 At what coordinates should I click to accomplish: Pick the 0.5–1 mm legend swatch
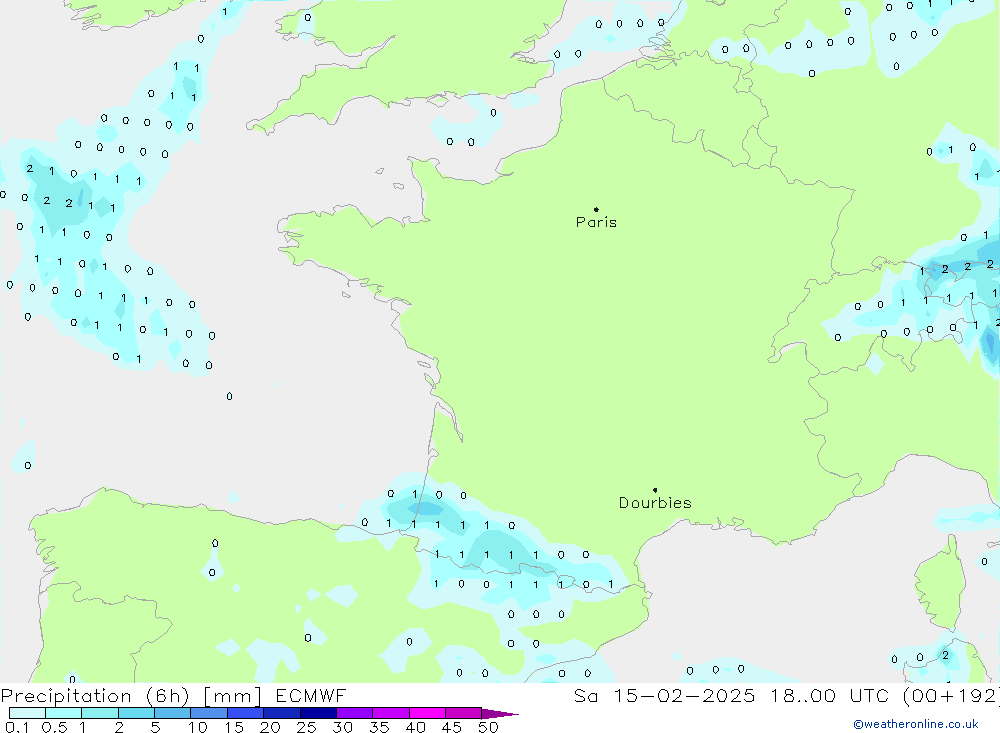pyautogui.click(x=64, y=713)
